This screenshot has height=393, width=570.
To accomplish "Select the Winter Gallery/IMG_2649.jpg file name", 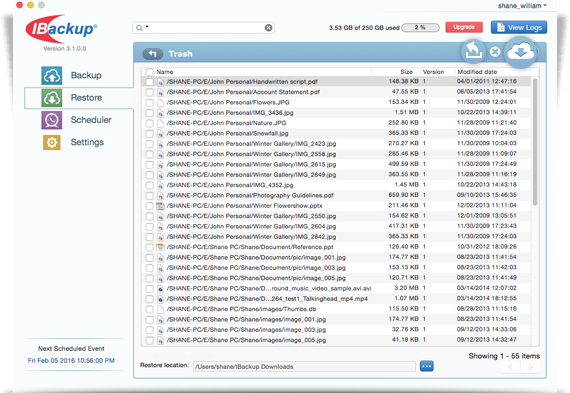I will point(251,175).
